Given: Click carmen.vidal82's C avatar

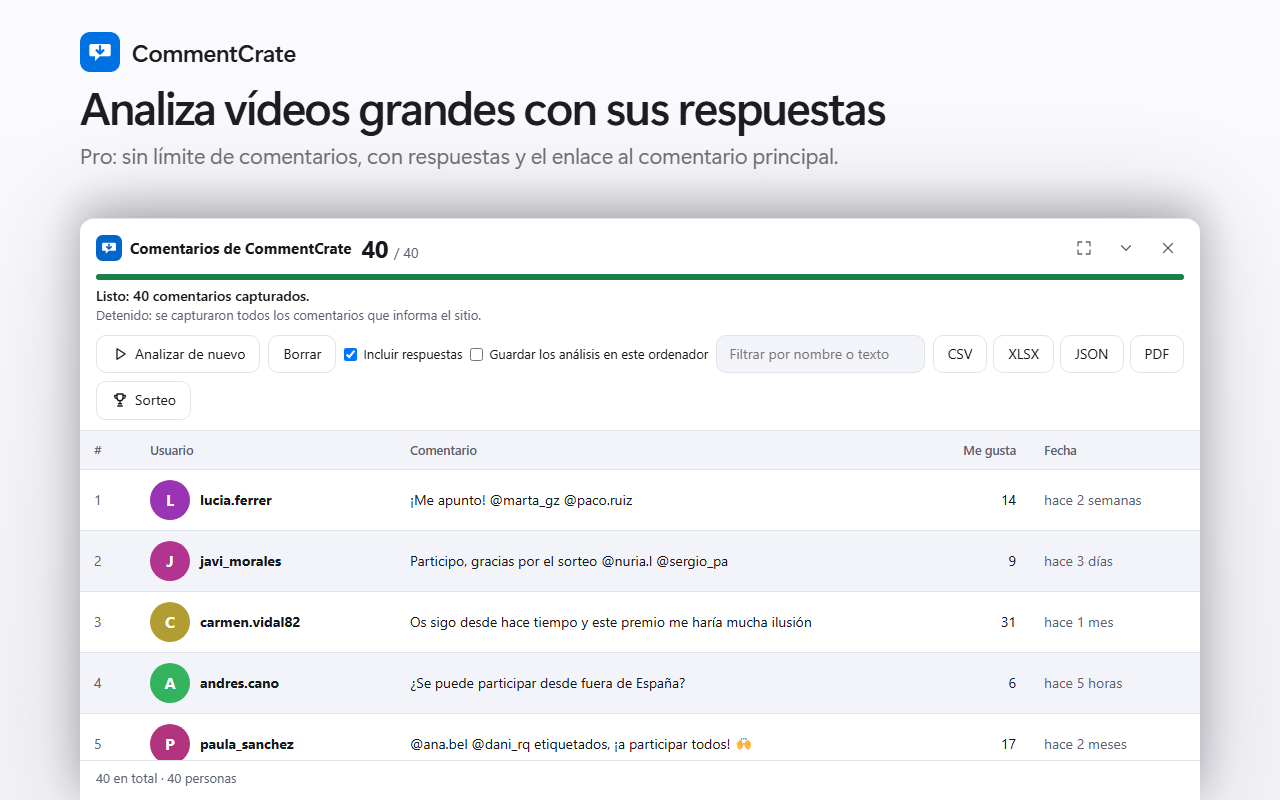Looking at the screenshot, I should (x=170, y=622).
